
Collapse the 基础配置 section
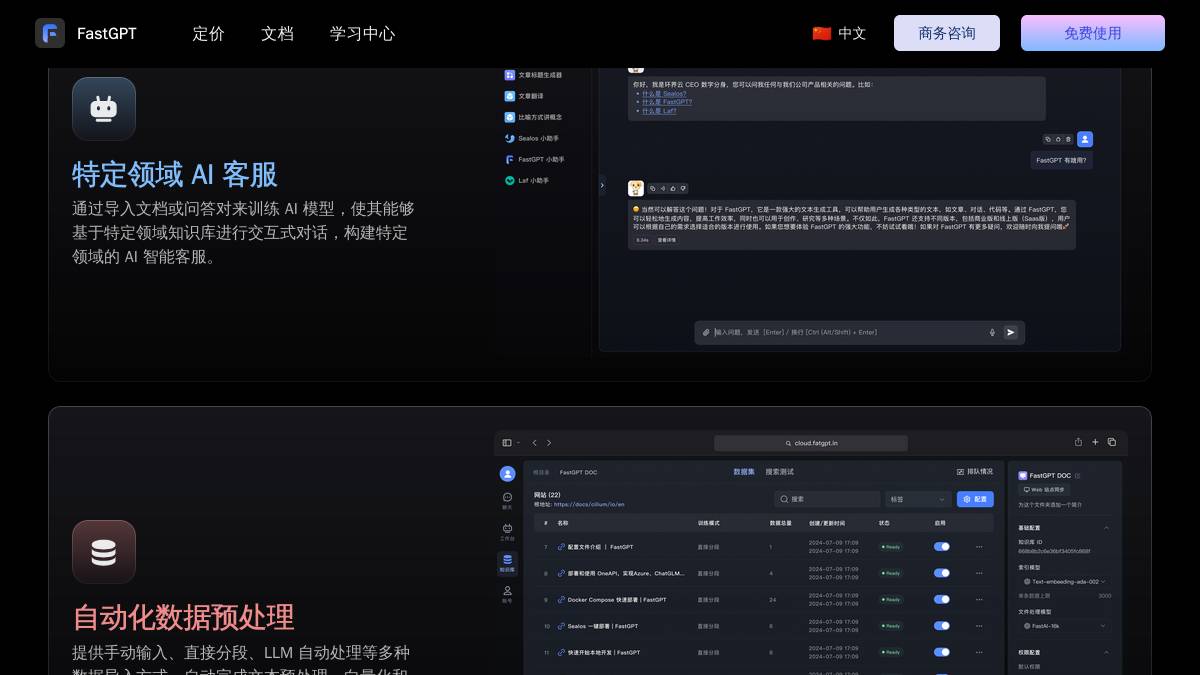(1107, 528)
